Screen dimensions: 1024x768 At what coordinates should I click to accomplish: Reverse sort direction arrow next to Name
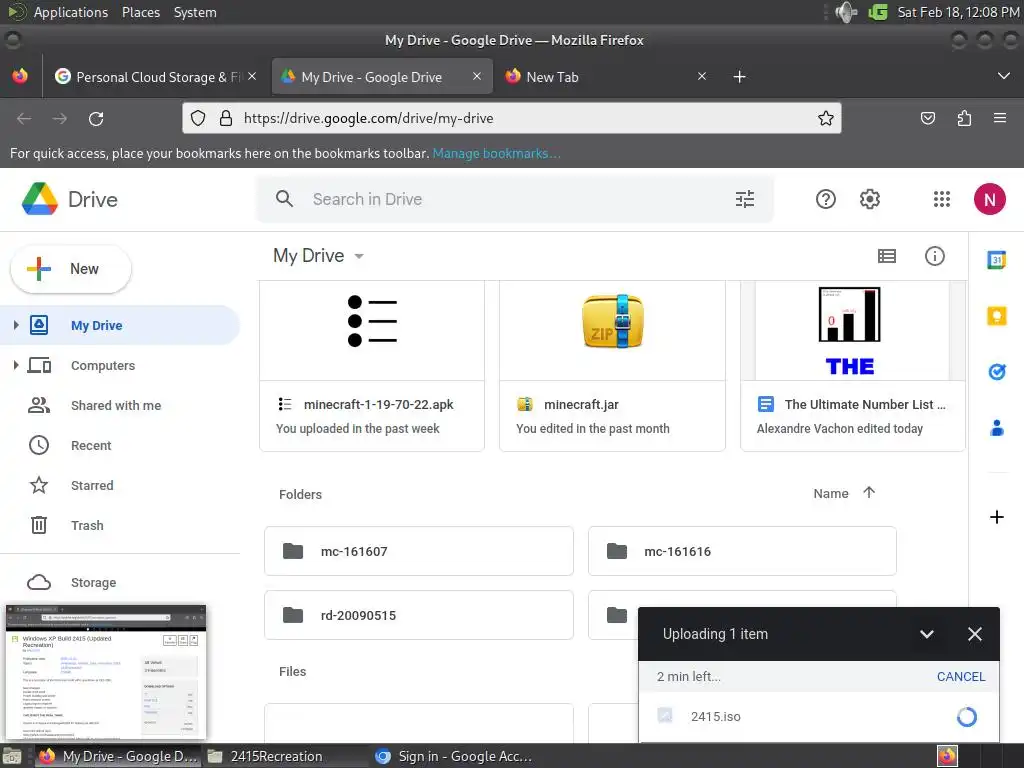tap(869, 492)
